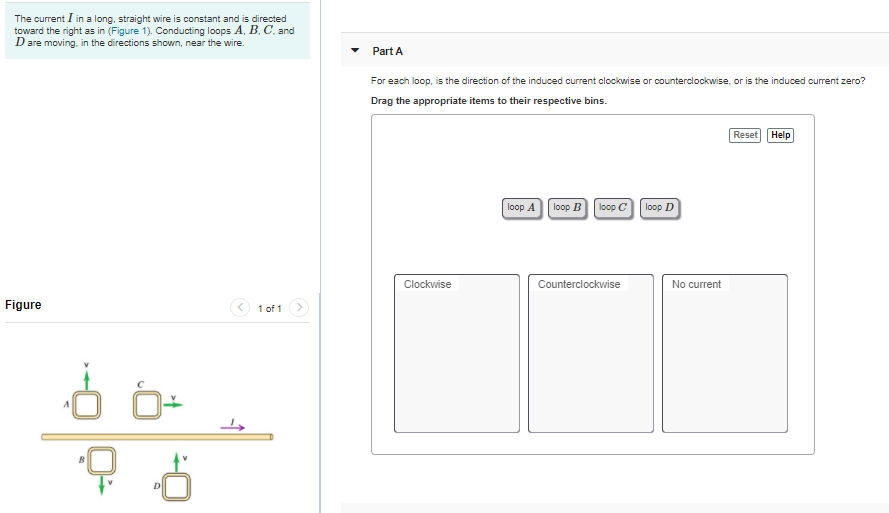Click the Part A heading
The height and width of the screenshot is (513, 889).
387,51
